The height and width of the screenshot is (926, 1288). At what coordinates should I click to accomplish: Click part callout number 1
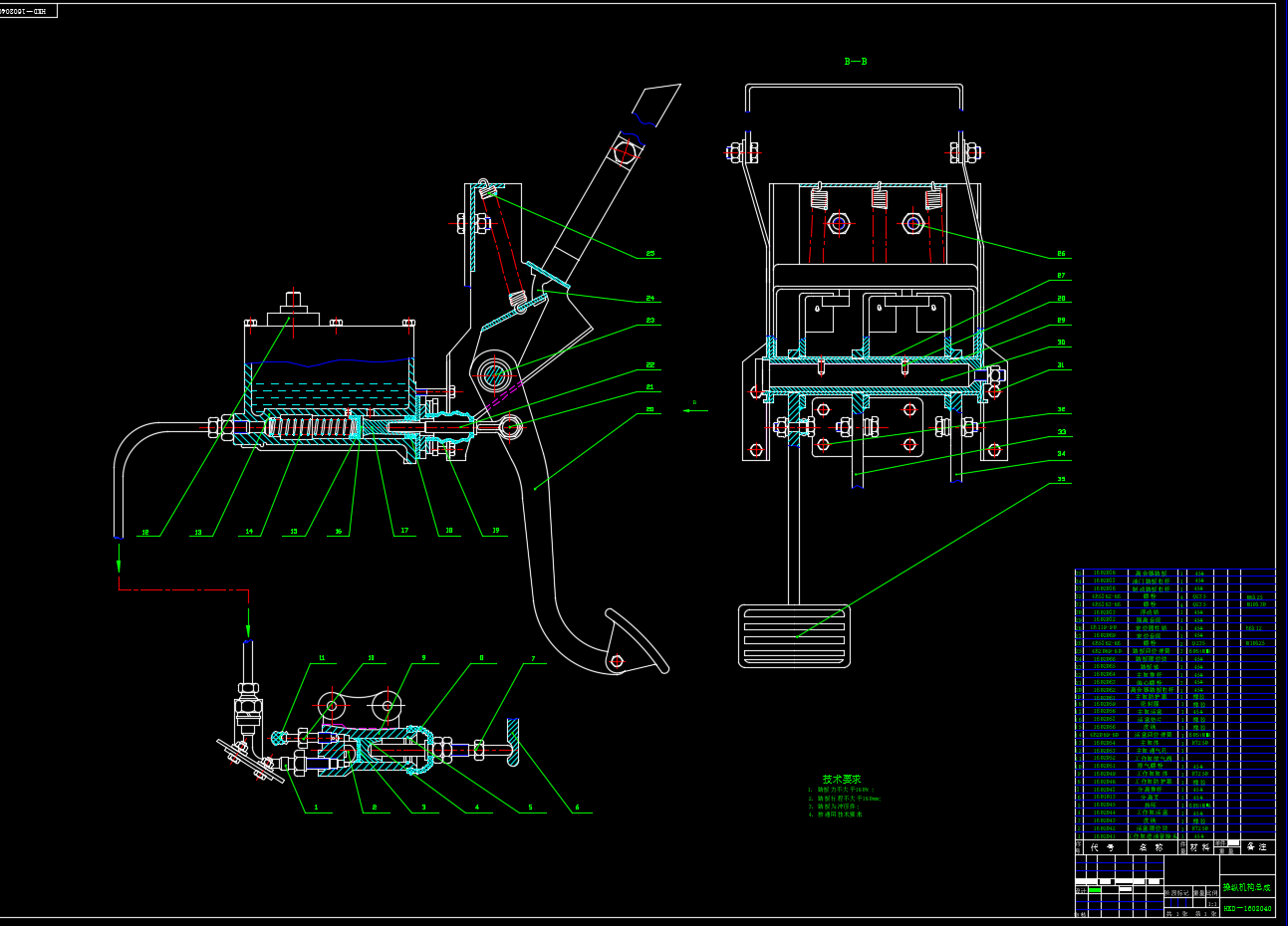point(316,808)
